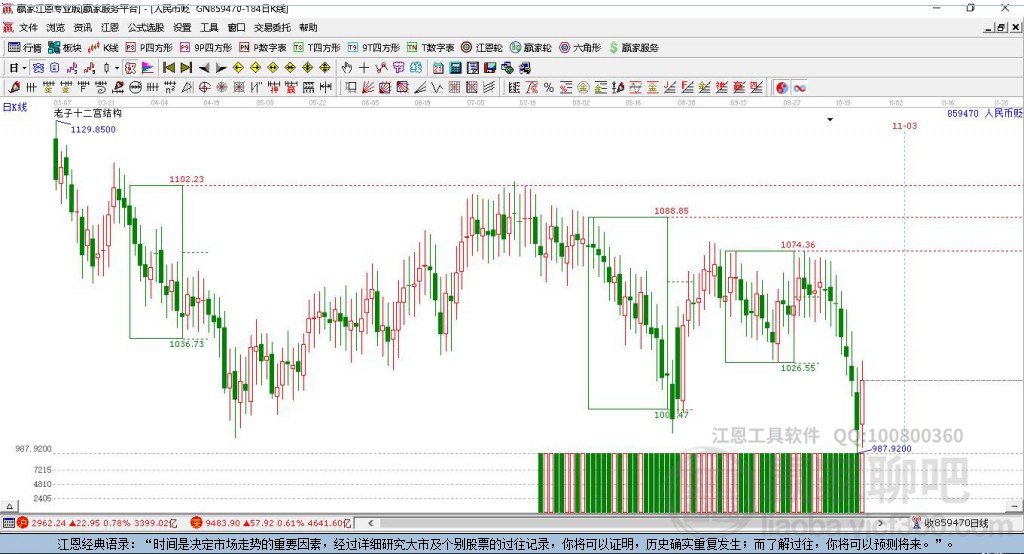This screenshot has height=554, width=1024.
Task: Open the T四方形 time square
Action: (x=317, y=48)
